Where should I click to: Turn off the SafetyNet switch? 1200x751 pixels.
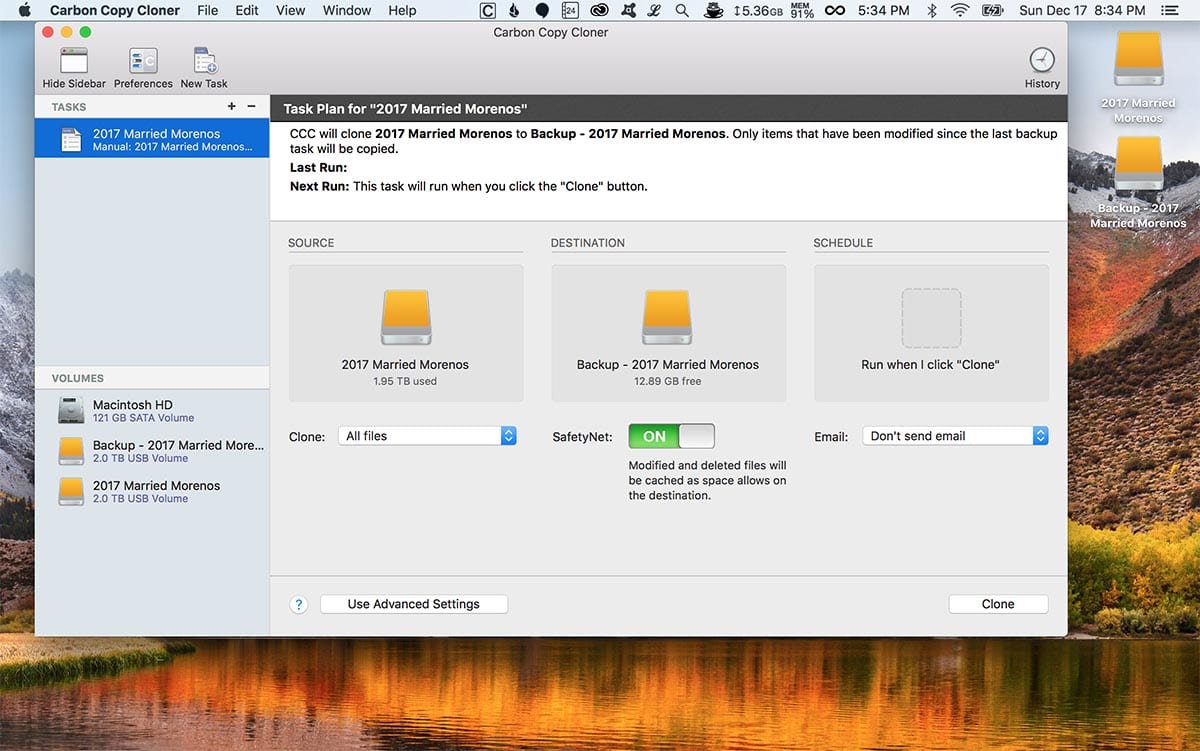click(x=671, y=436)
